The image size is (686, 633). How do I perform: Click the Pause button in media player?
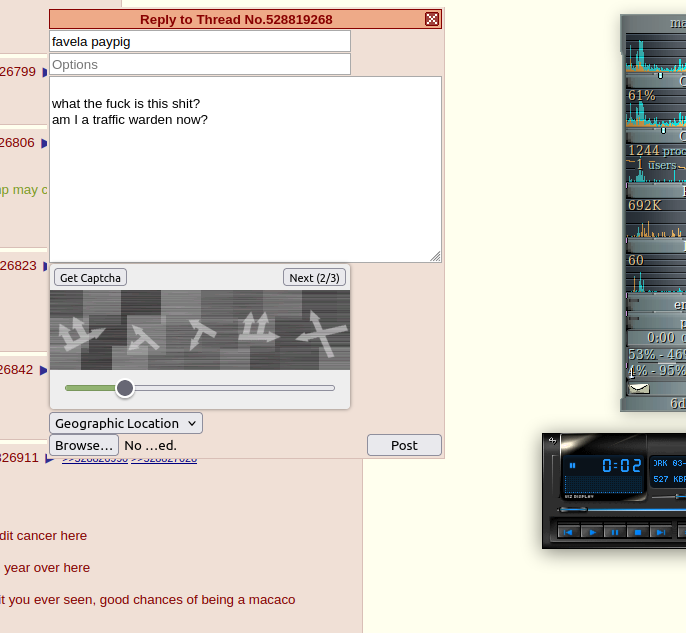(615, 532)
